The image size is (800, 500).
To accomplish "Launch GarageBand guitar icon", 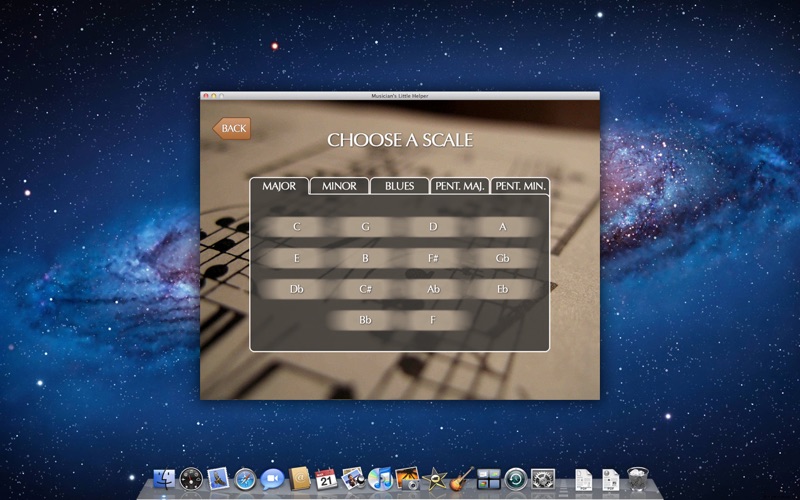I will [462, 480].
